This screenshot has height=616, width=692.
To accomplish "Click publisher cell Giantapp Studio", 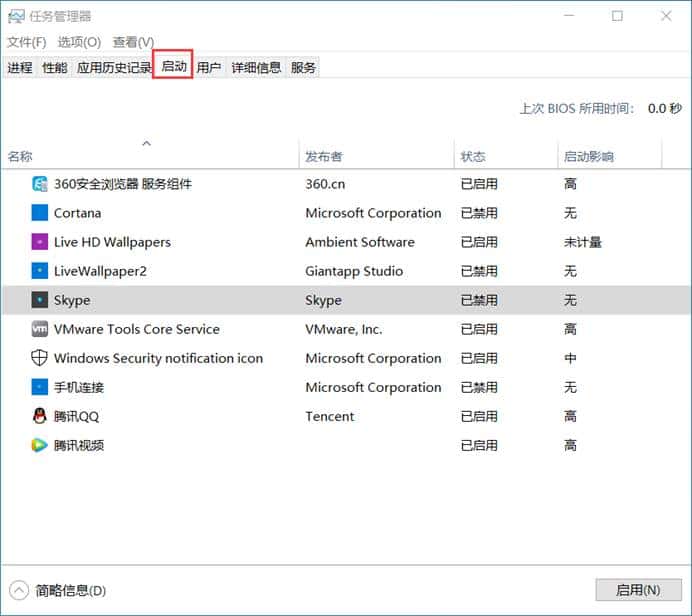I will (354, 271).
